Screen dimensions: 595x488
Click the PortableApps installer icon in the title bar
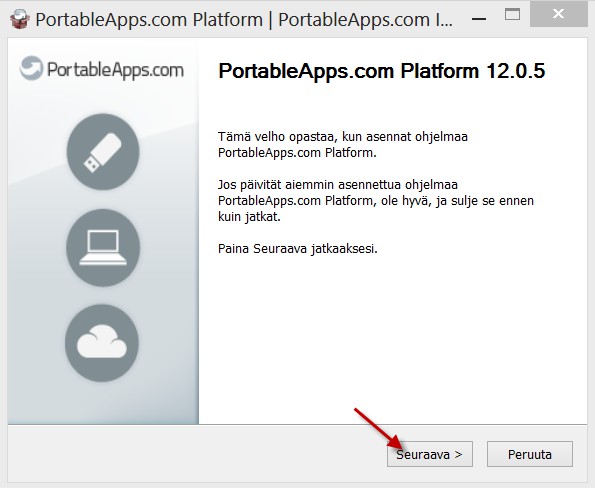pyautogui.click(x=20, y=19)
